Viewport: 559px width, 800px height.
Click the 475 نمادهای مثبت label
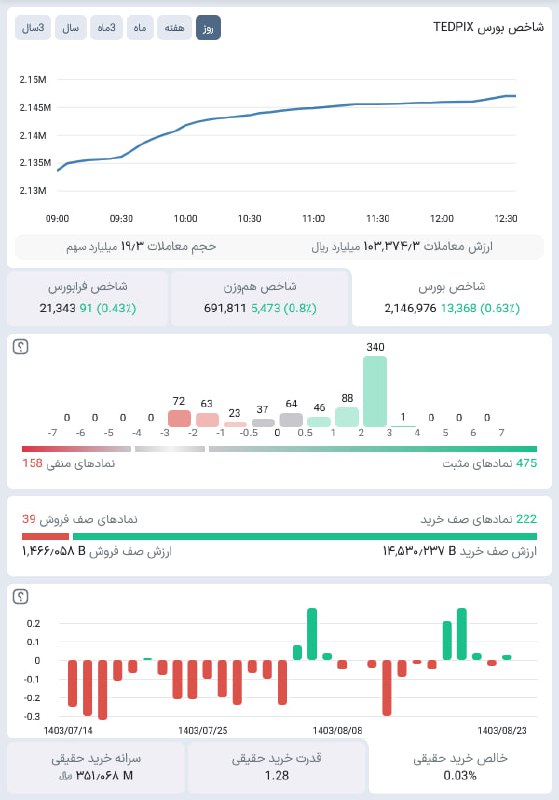click(490, 463)
